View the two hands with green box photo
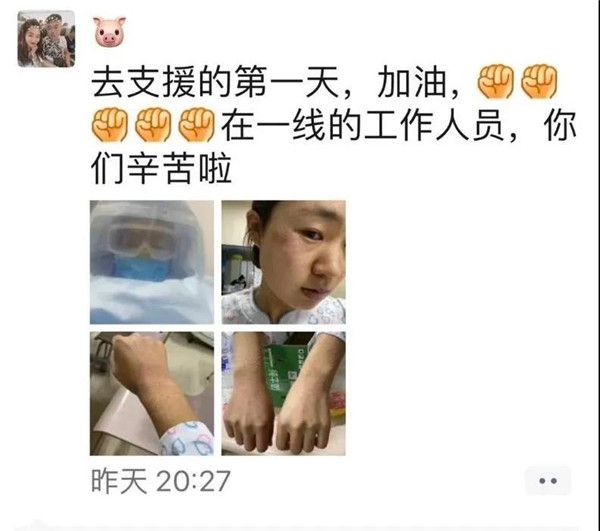 coord(284,394)
